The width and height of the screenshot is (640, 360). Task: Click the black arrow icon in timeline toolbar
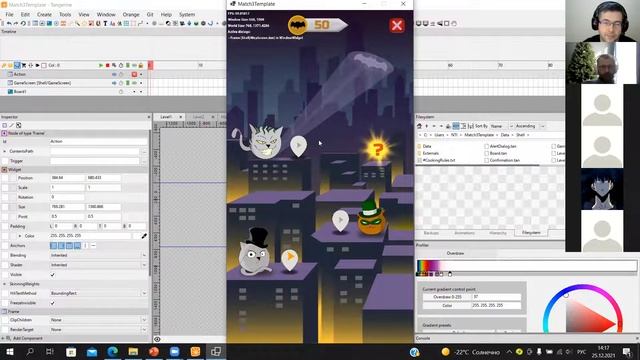coord(38,65)
